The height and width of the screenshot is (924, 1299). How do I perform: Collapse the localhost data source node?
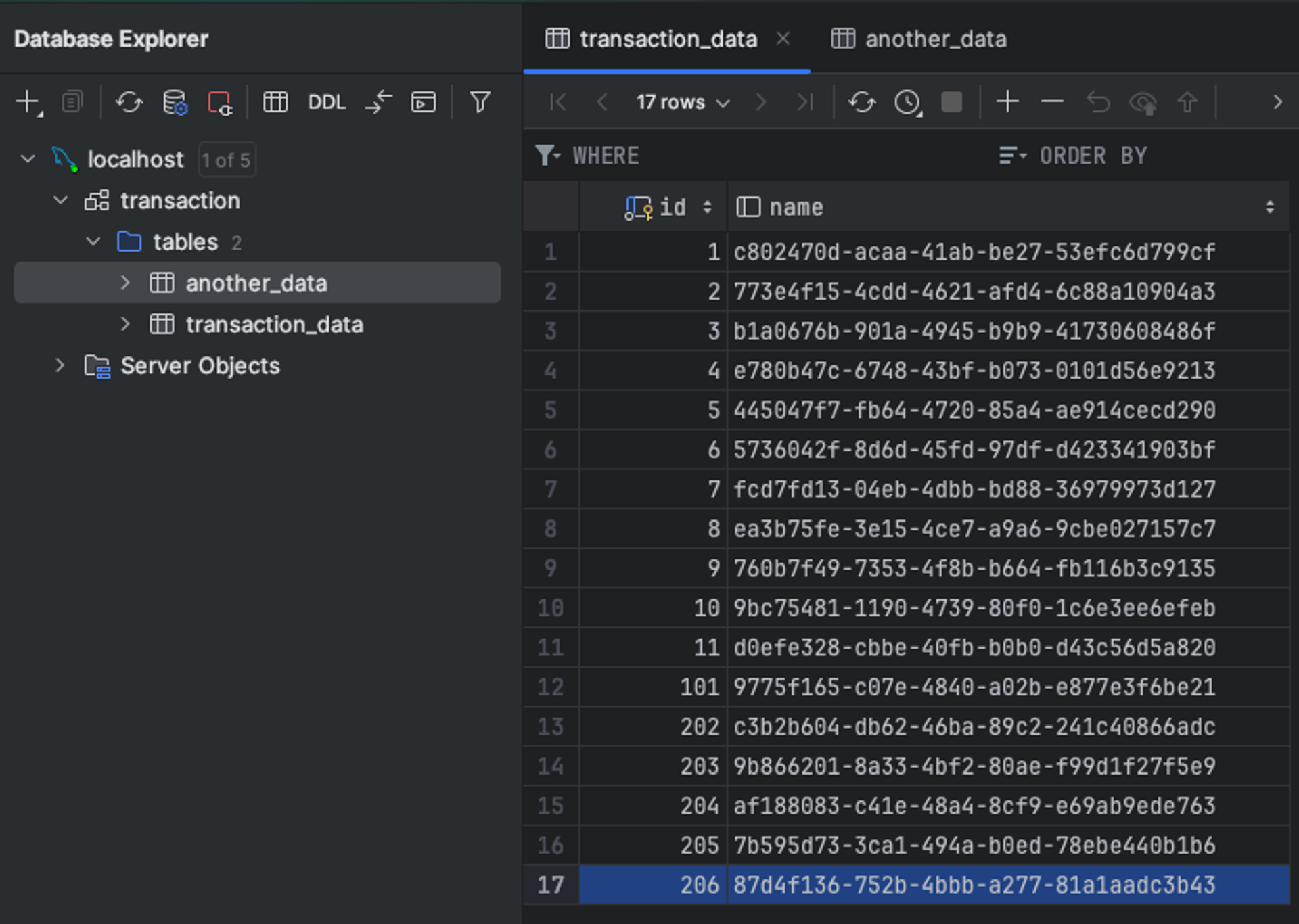[28, 159]
